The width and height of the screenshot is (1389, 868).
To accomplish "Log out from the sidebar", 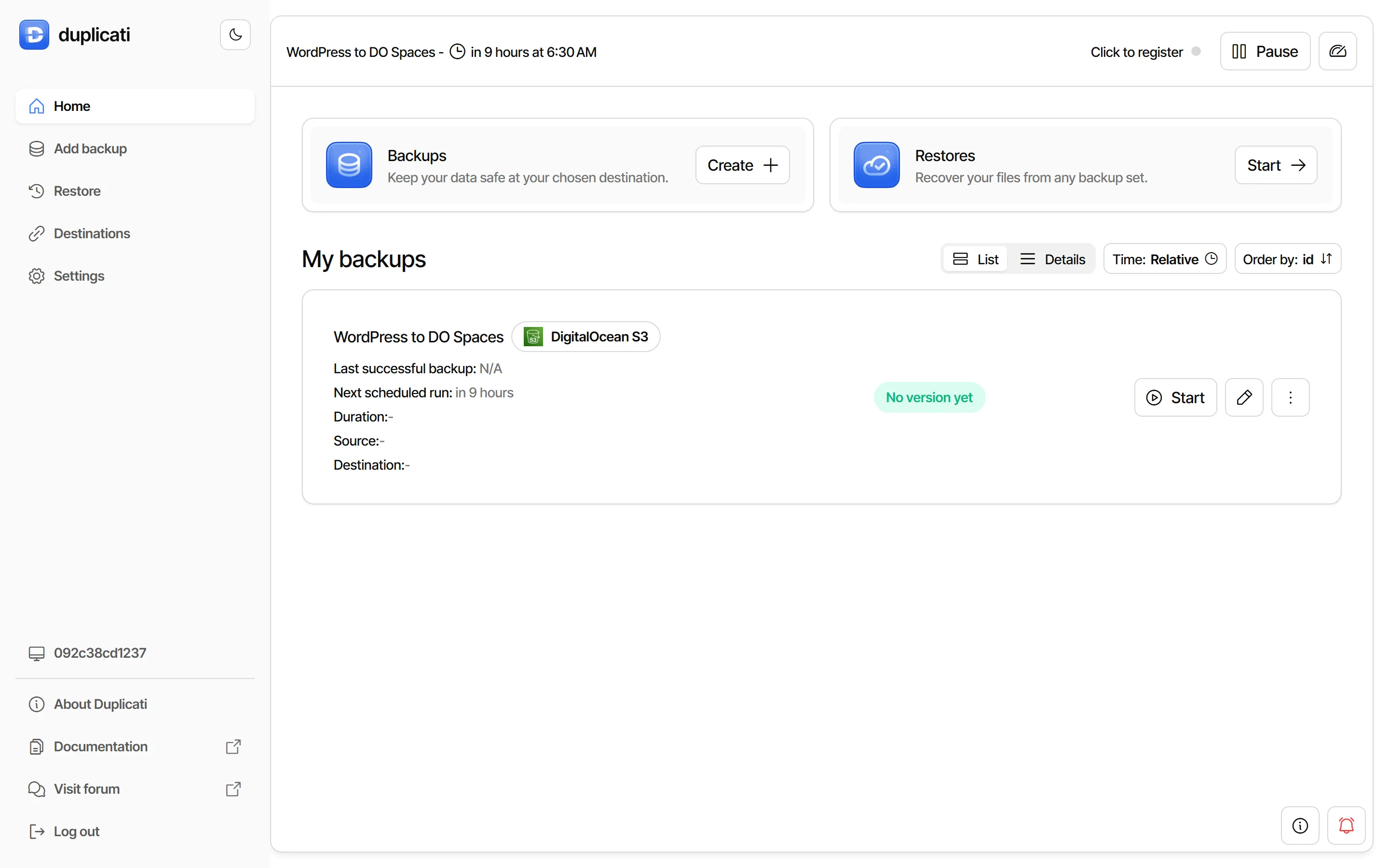I will click(135, 831).
